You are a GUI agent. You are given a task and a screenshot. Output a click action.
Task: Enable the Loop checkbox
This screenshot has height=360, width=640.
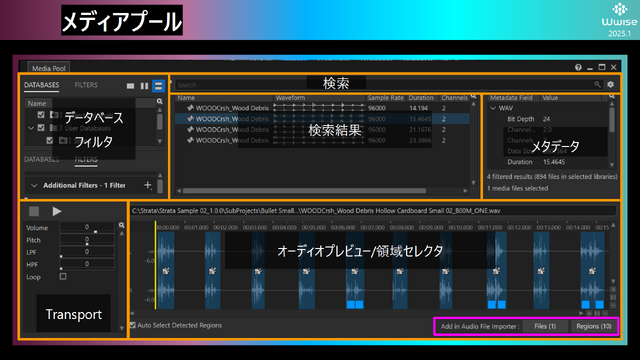coord(63,276)
